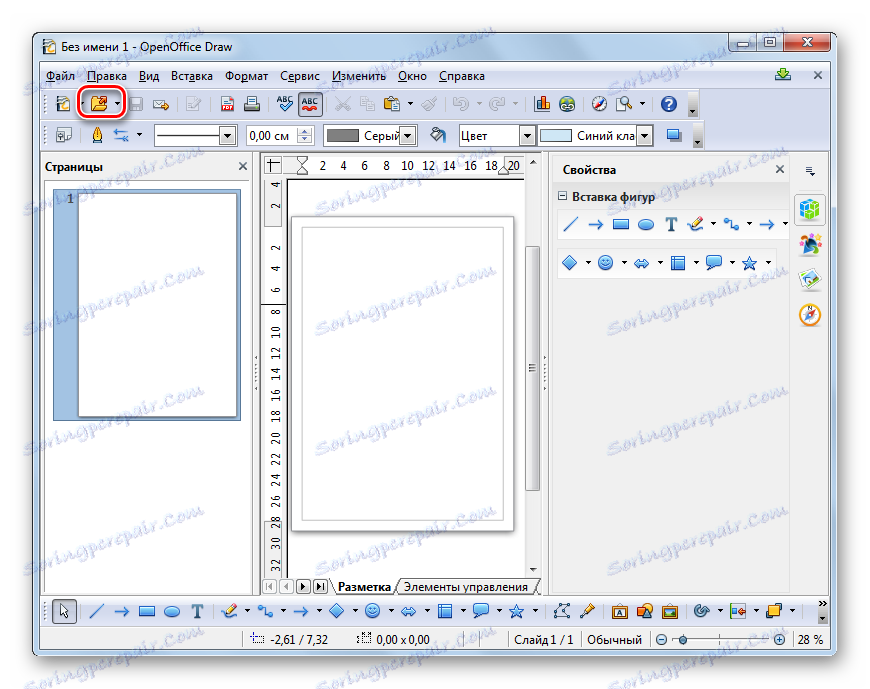Open the Вид menu
The width and height of the screenshot is (870, 689).
(x=149, y=76)
